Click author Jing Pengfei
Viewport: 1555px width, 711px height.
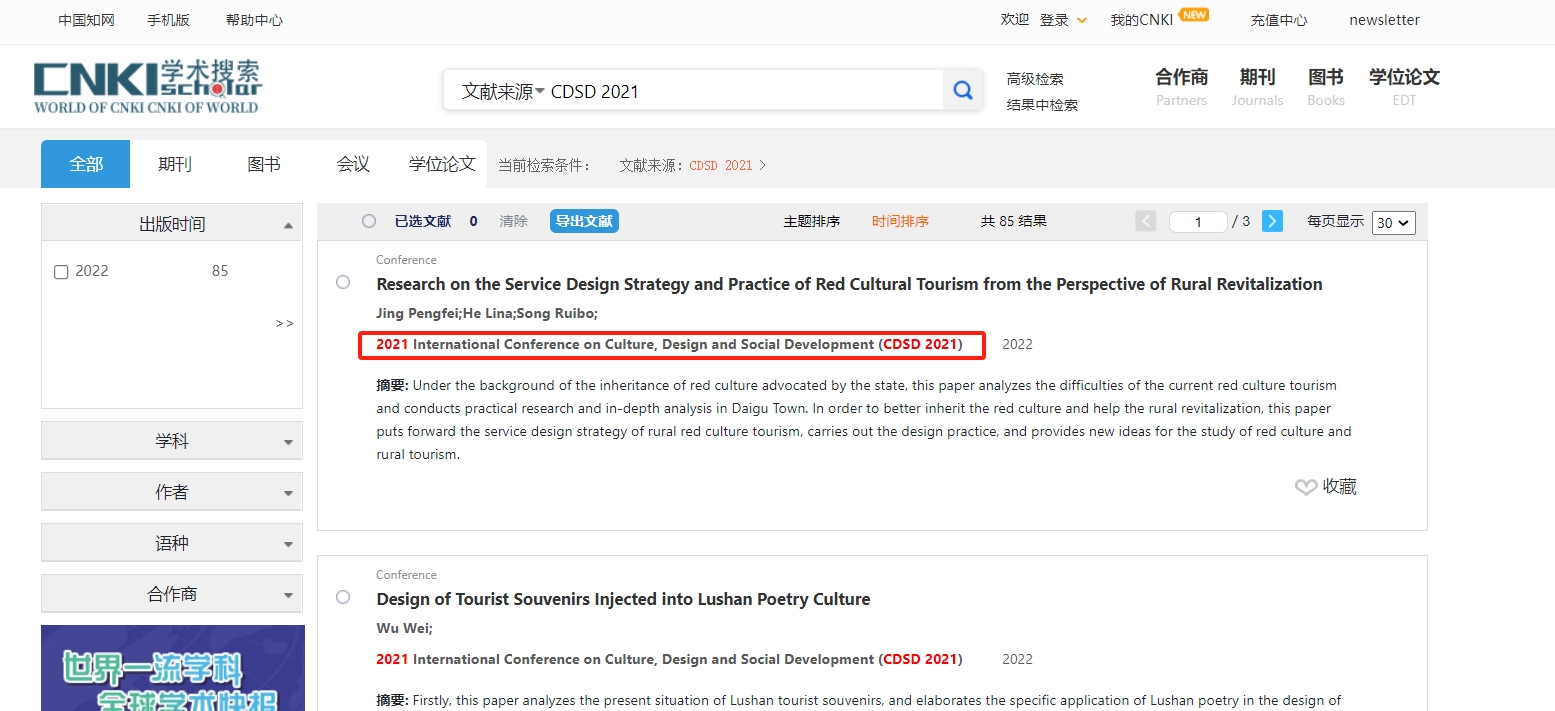click(416, 313)
